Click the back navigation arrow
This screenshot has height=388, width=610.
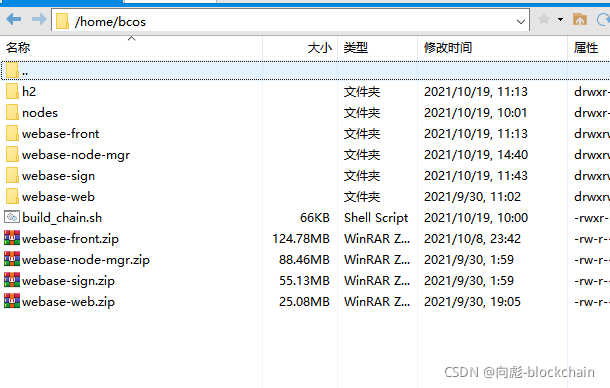[x=14, y=19]
